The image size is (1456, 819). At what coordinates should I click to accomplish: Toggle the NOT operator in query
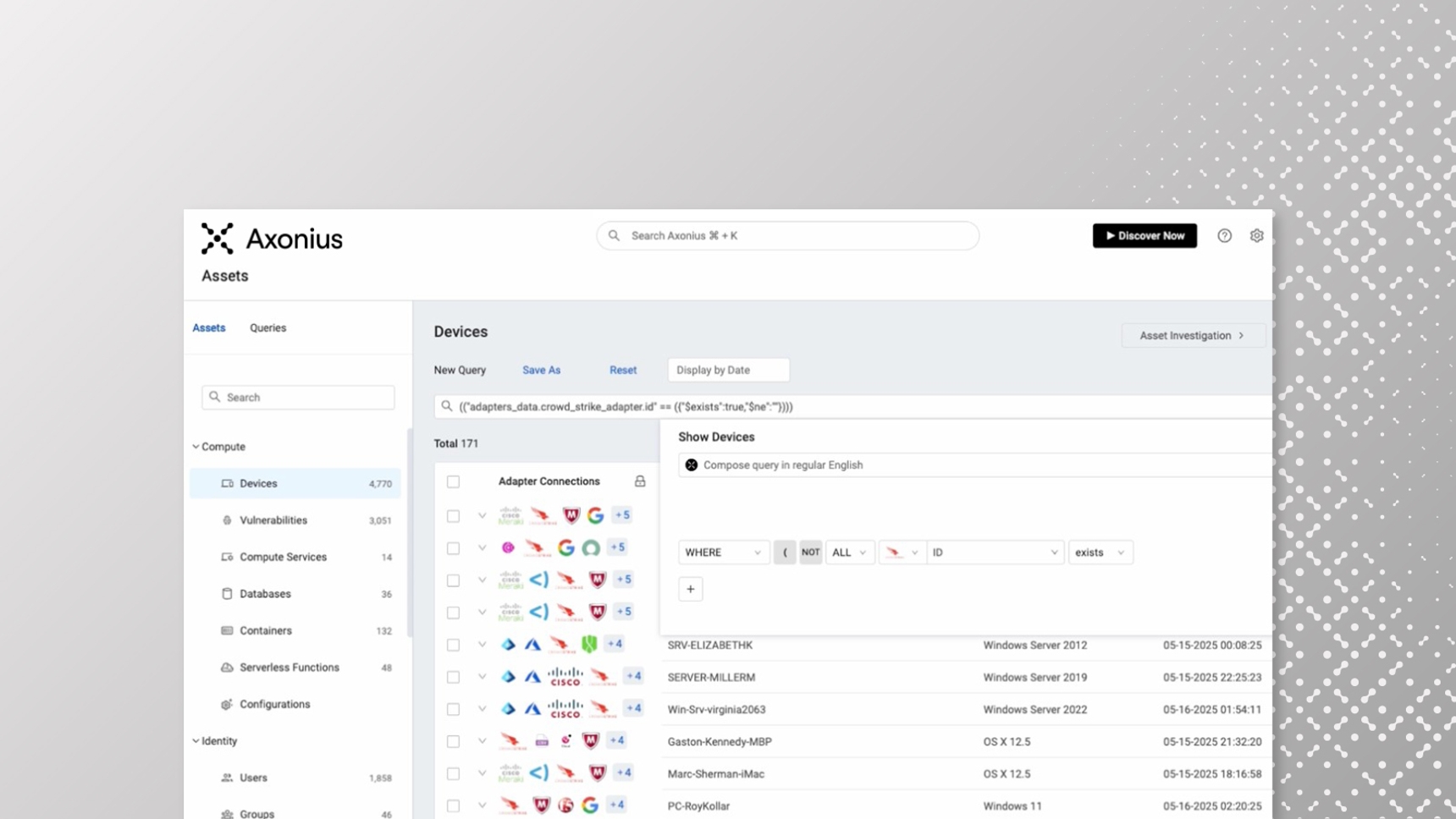tap(810, 552)
